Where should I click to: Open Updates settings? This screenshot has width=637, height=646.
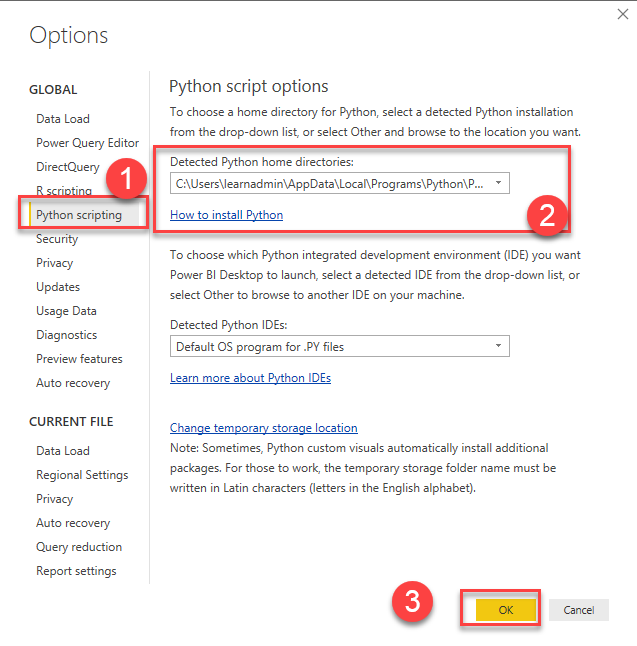[58, 287]
